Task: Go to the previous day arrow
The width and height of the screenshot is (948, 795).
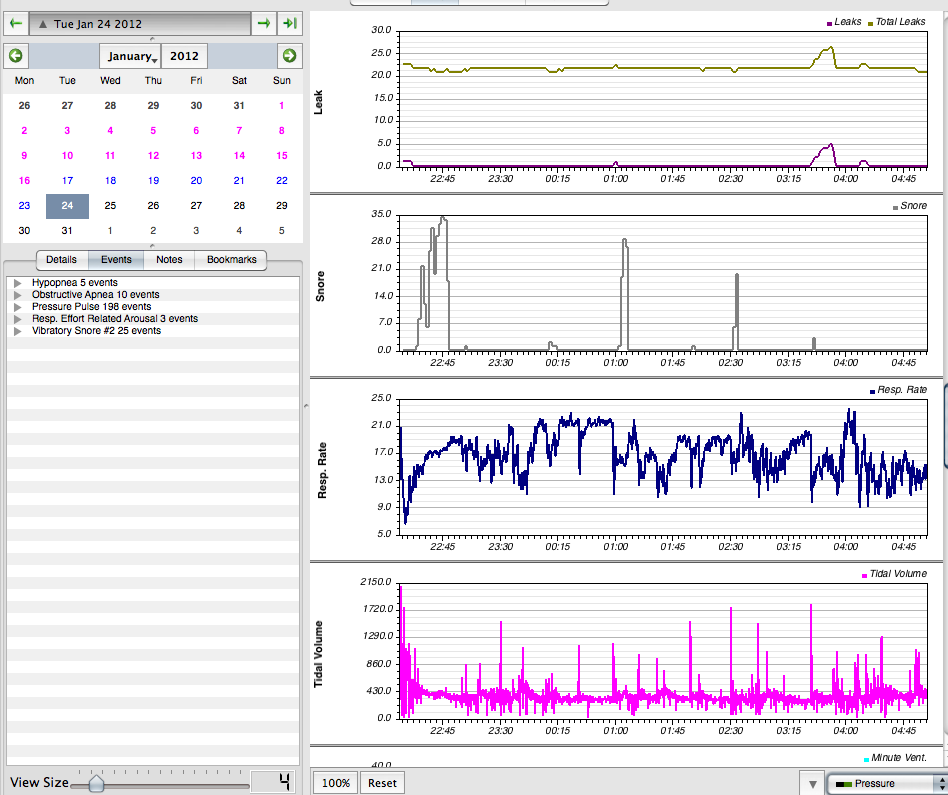Action: pyautogui.click(x=16, y=23)
